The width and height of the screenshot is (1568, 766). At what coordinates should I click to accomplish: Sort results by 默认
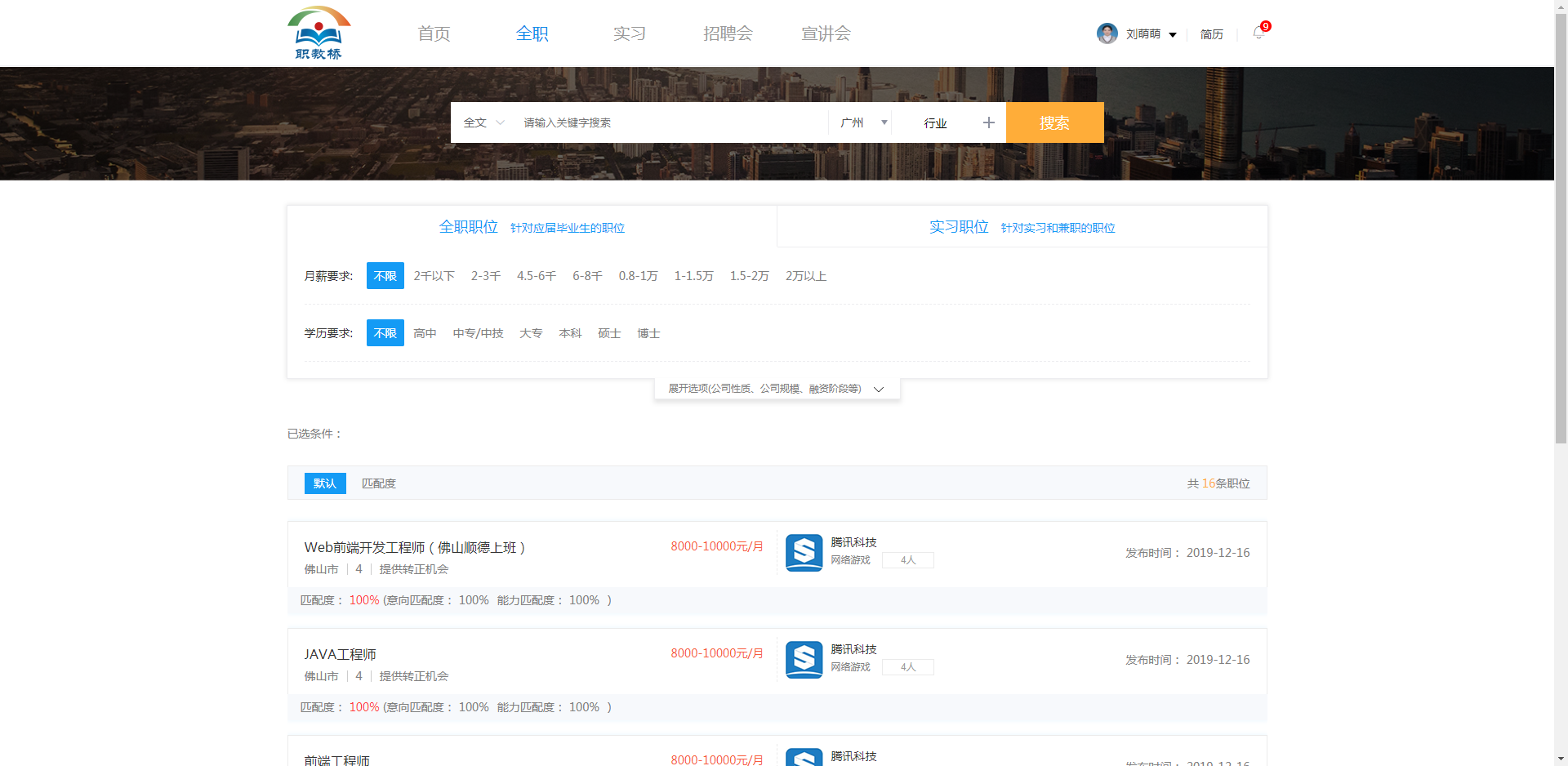[x=325, y=483]
